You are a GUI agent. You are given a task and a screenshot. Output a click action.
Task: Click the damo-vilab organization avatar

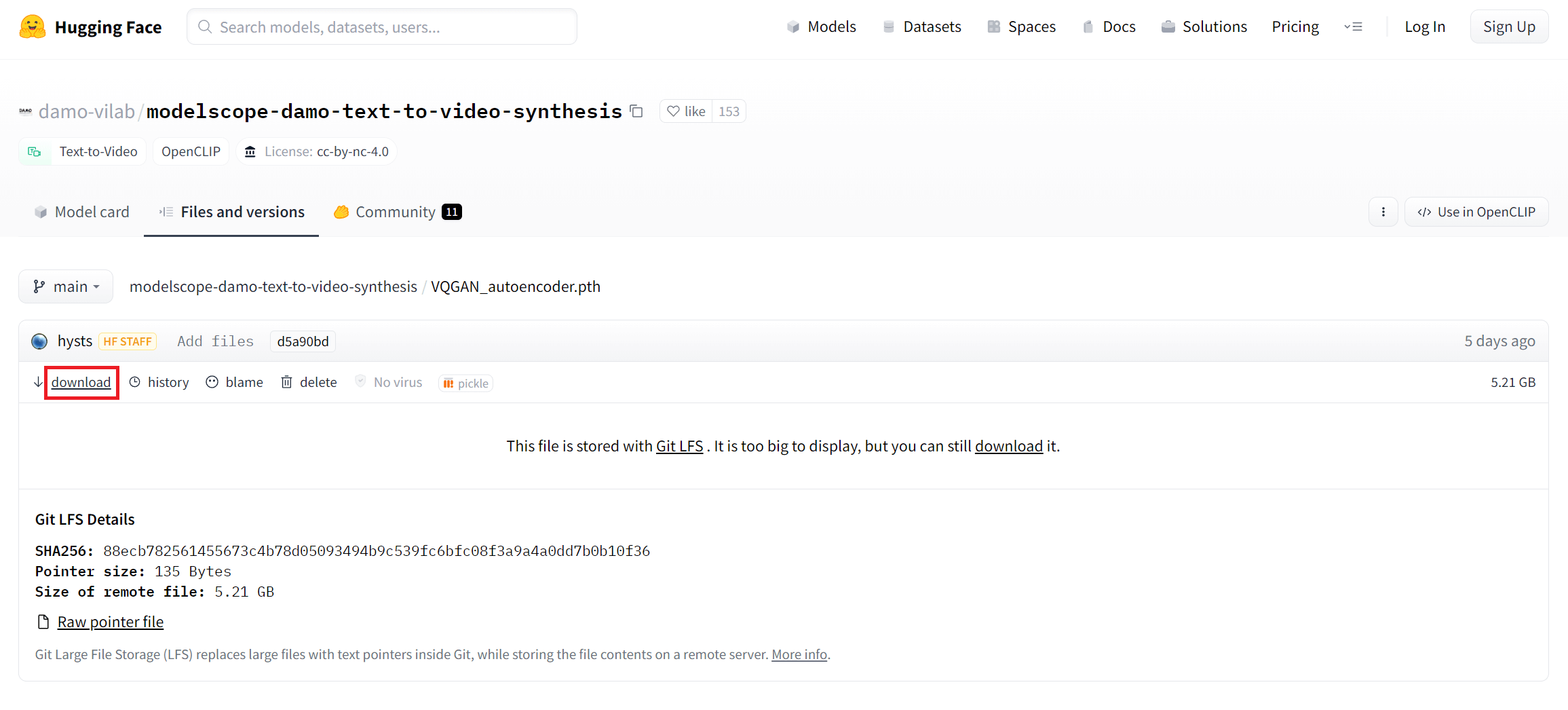pyautogui.click(x=26, y=111)
